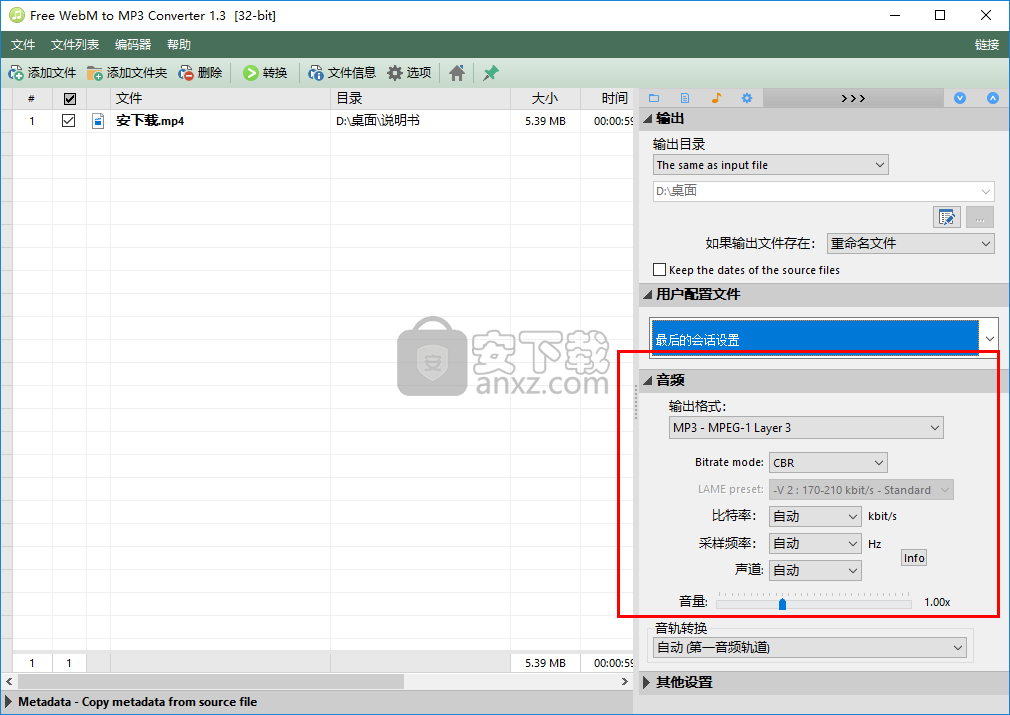1010x715 pixels.
Task: Switch to the folder output tab icon
Action: (x=654, y=98)
